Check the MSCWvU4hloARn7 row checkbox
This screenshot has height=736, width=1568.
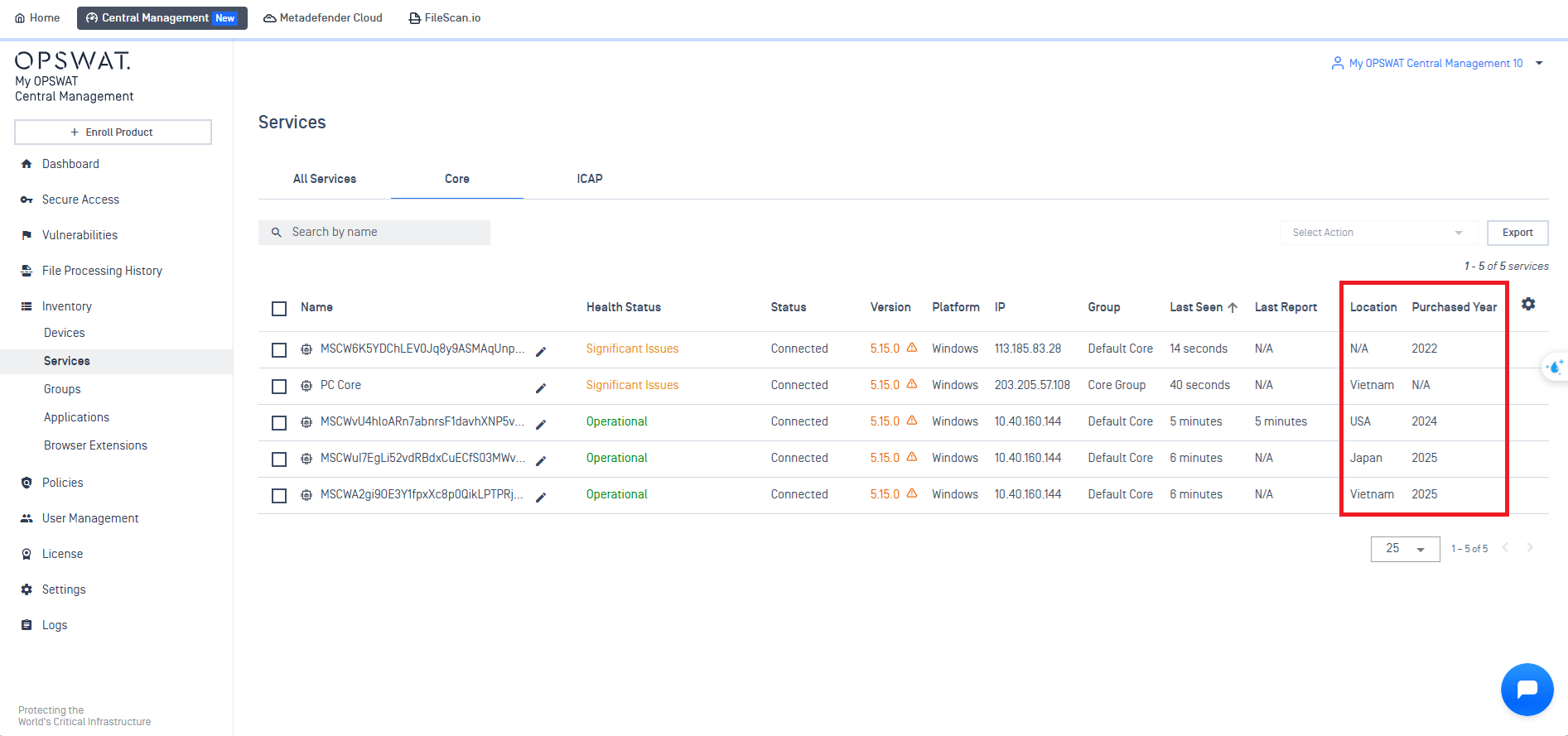(x=279, y=423)
